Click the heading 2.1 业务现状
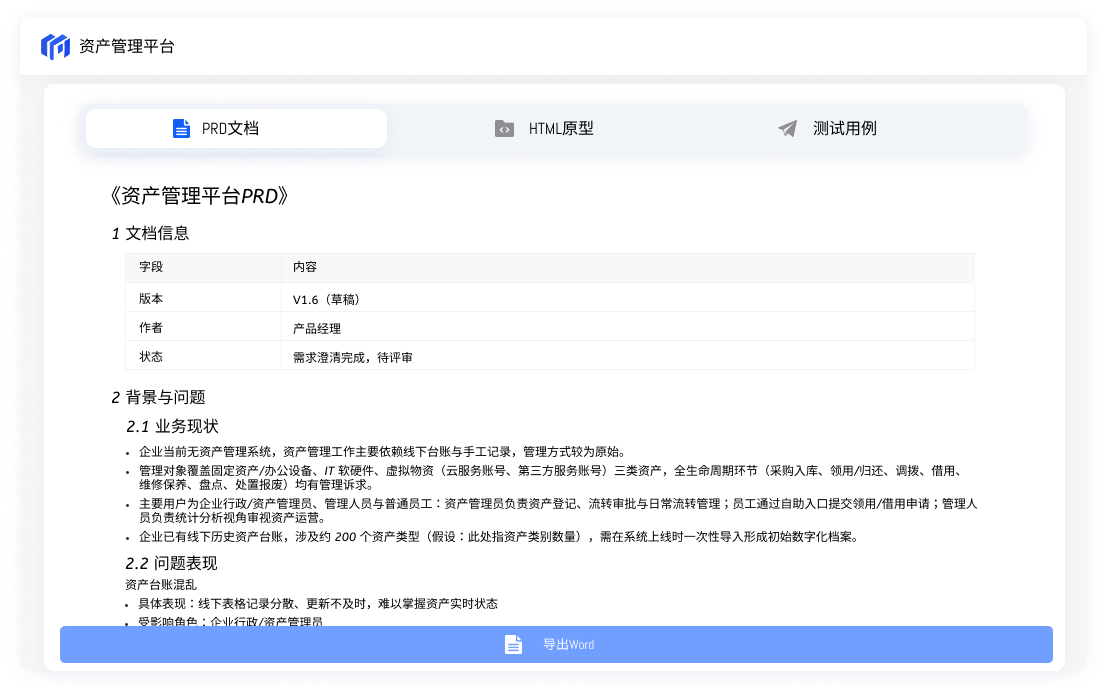The height and width of the screenshot is (695, 1107). coord(172,426)
